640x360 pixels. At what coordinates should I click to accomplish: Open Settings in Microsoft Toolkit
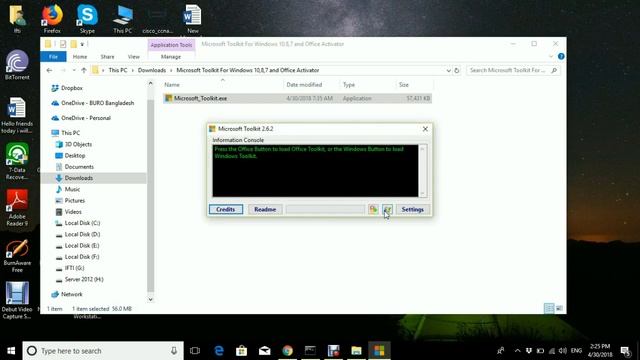pyautogui.click(x=413, y=209)
